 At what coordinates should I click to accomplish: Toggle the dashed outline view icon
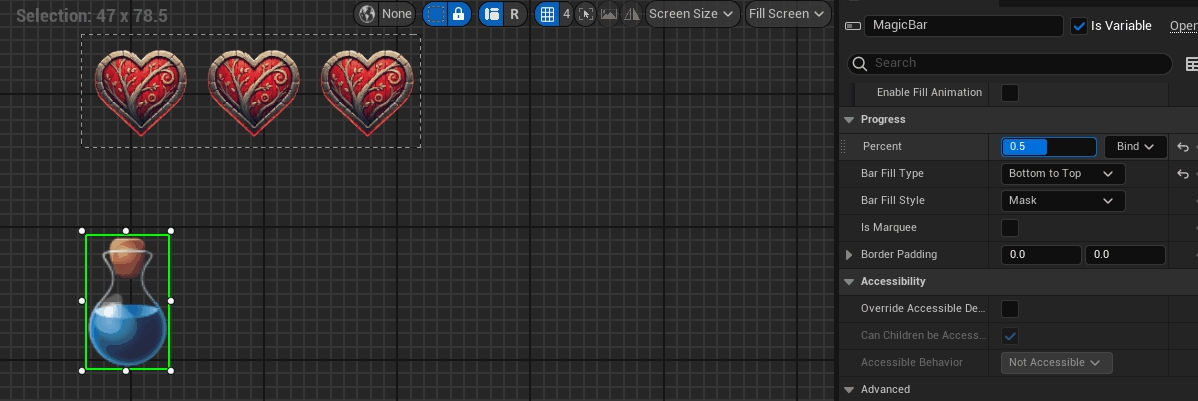(435, 14)
